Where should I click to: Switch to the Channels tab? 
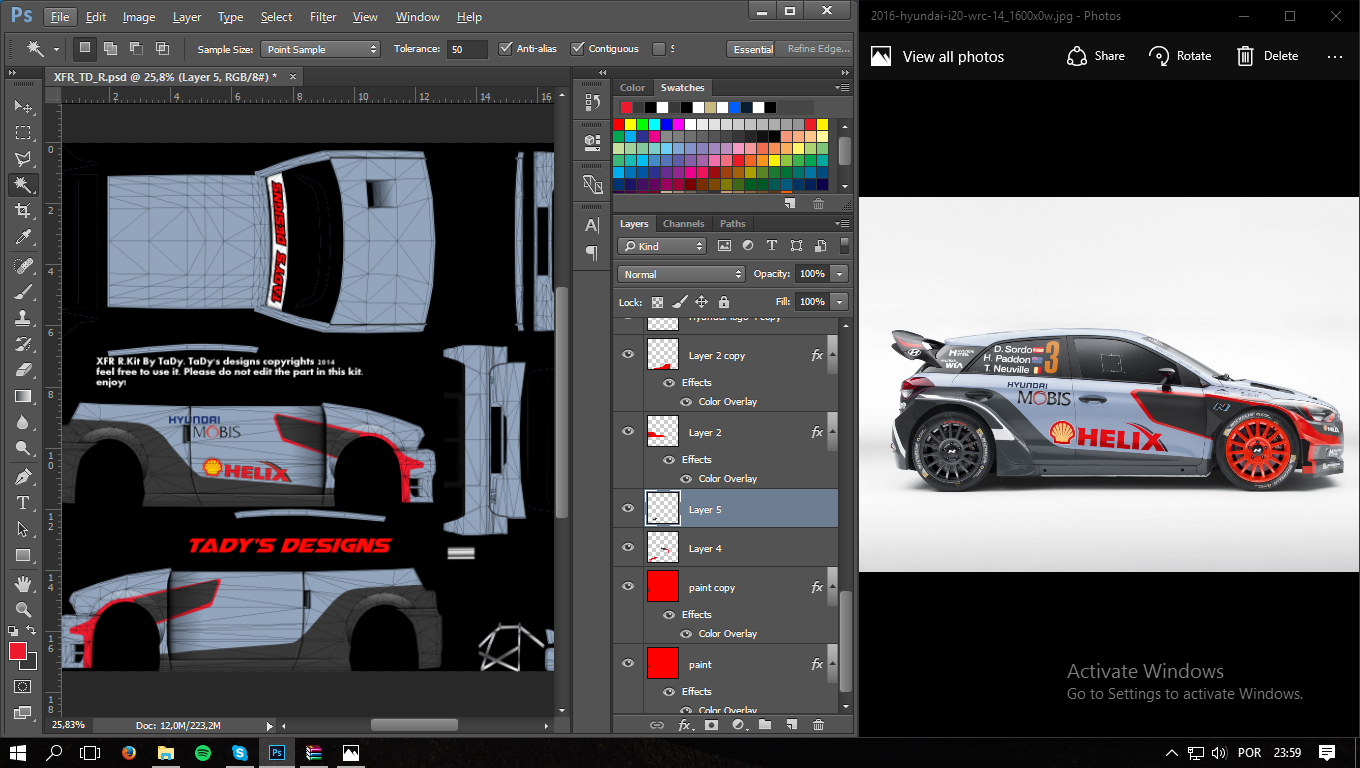(x=683, y=224)
